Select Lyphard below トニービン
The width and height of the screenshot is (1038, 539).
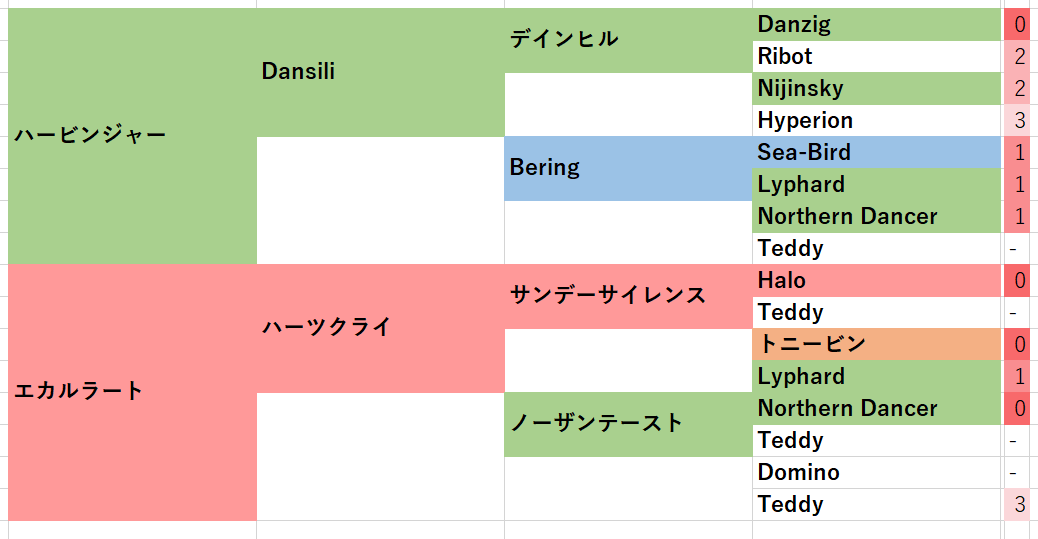pyautogui.click(x=876, y=377)
